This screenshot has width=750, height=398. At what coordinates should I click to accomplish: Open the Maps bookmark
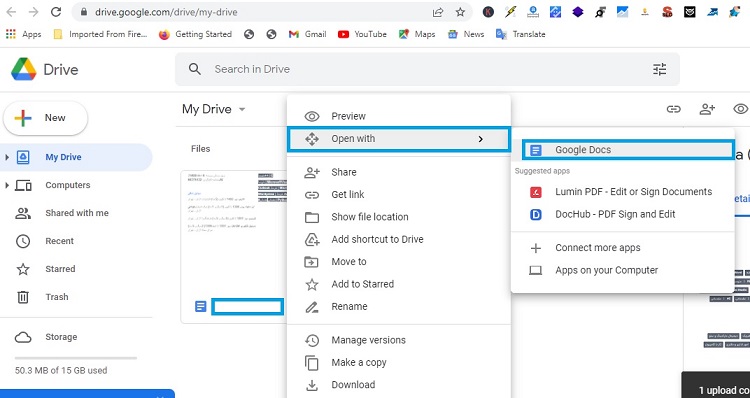(x=417, y=34)
